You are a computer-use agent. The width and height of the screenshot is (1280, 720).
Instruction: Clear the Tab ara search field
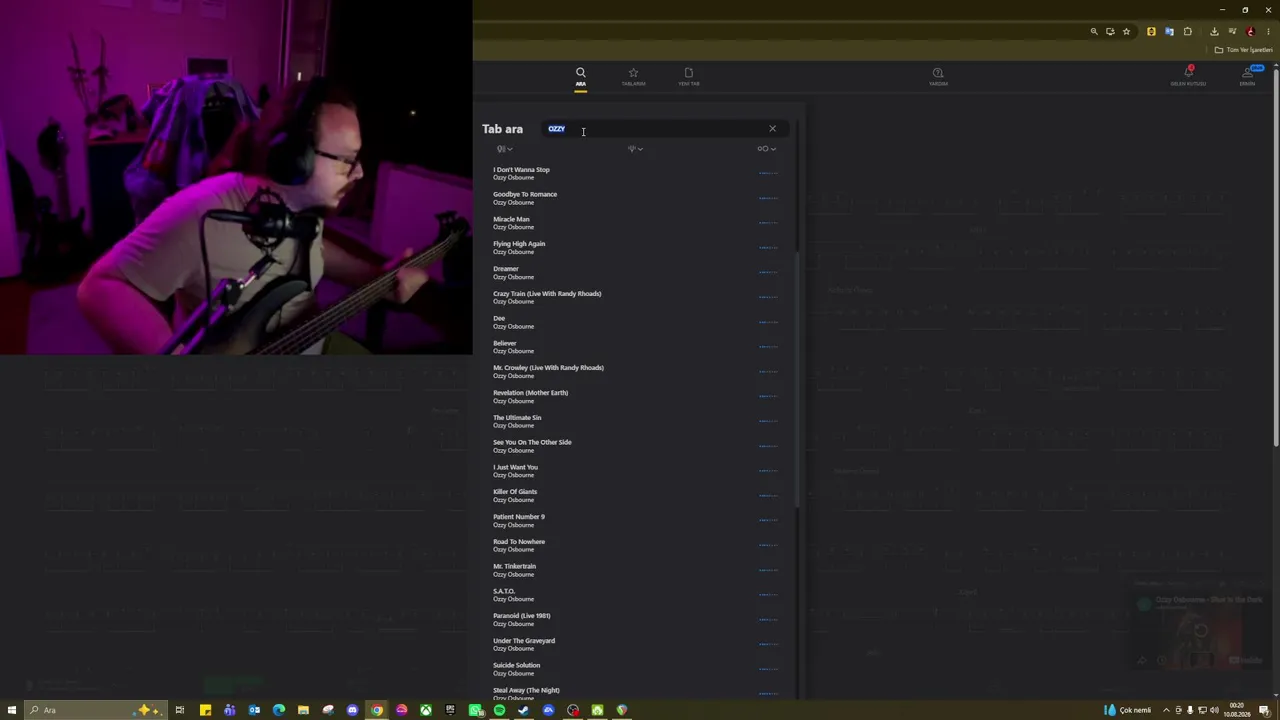coord(772,129)
